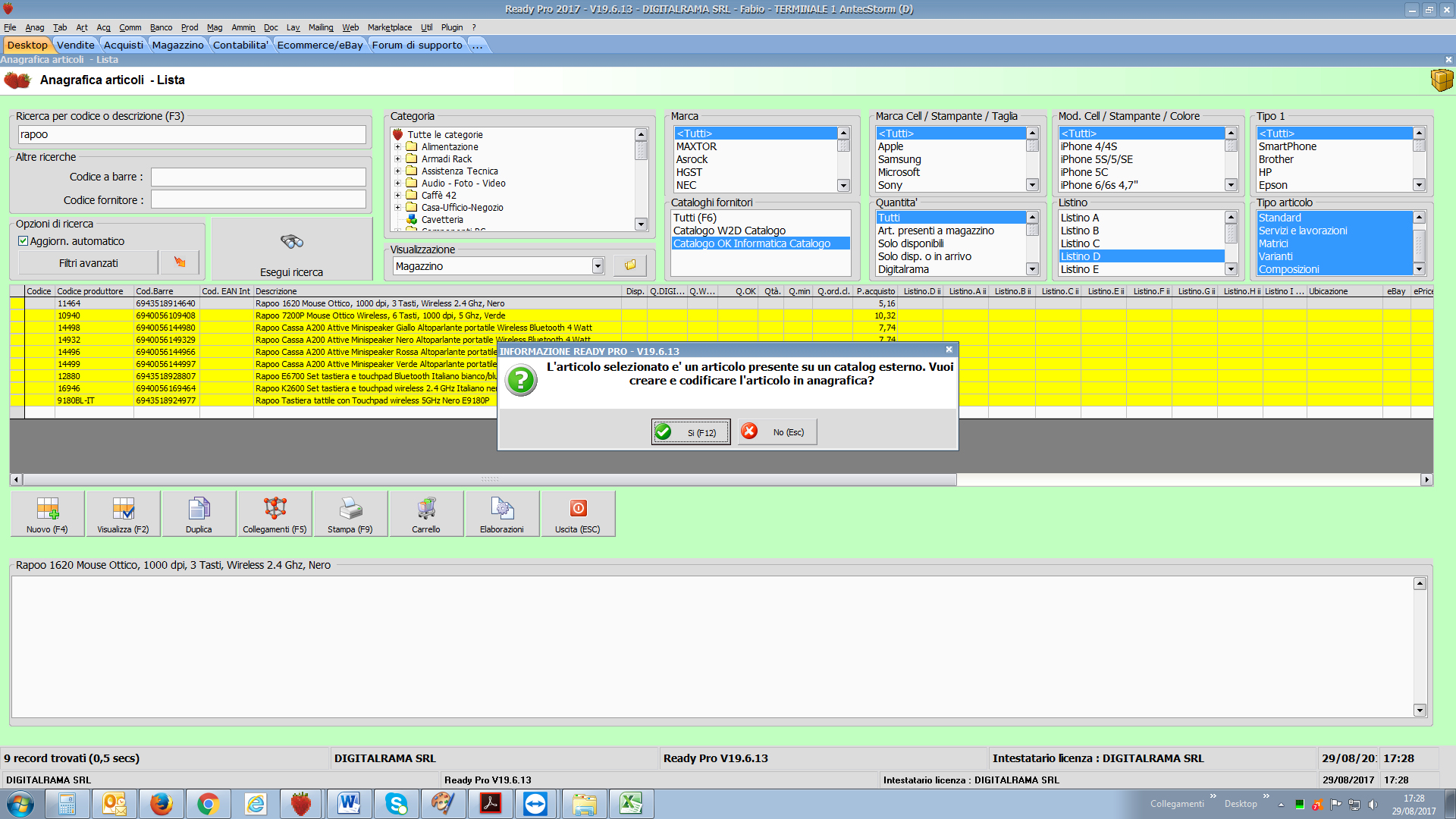Open Visualizza (F2) article view
The width and height of the screenshot is (1456, 819).
pos(123,514)
